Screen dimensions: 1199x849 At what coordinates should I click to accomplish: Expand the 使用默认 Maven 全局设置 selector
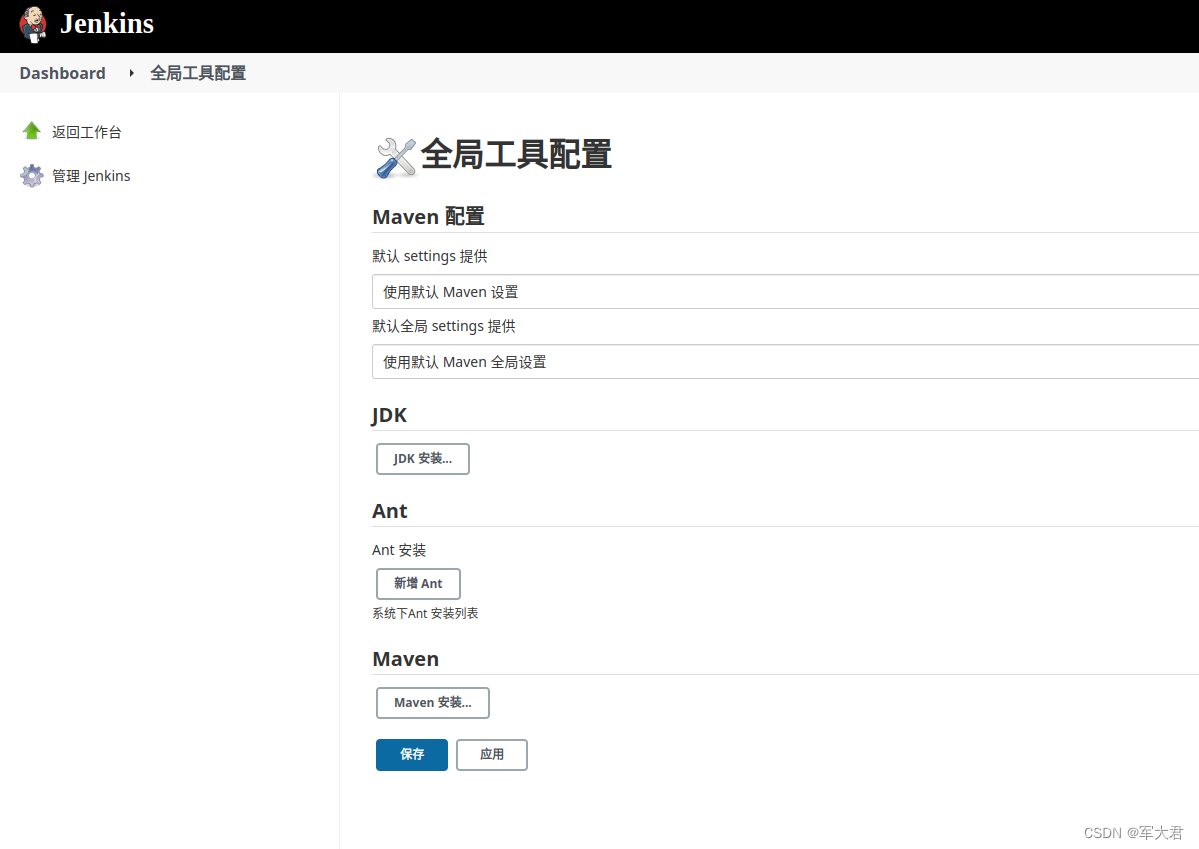pos(700,361)
